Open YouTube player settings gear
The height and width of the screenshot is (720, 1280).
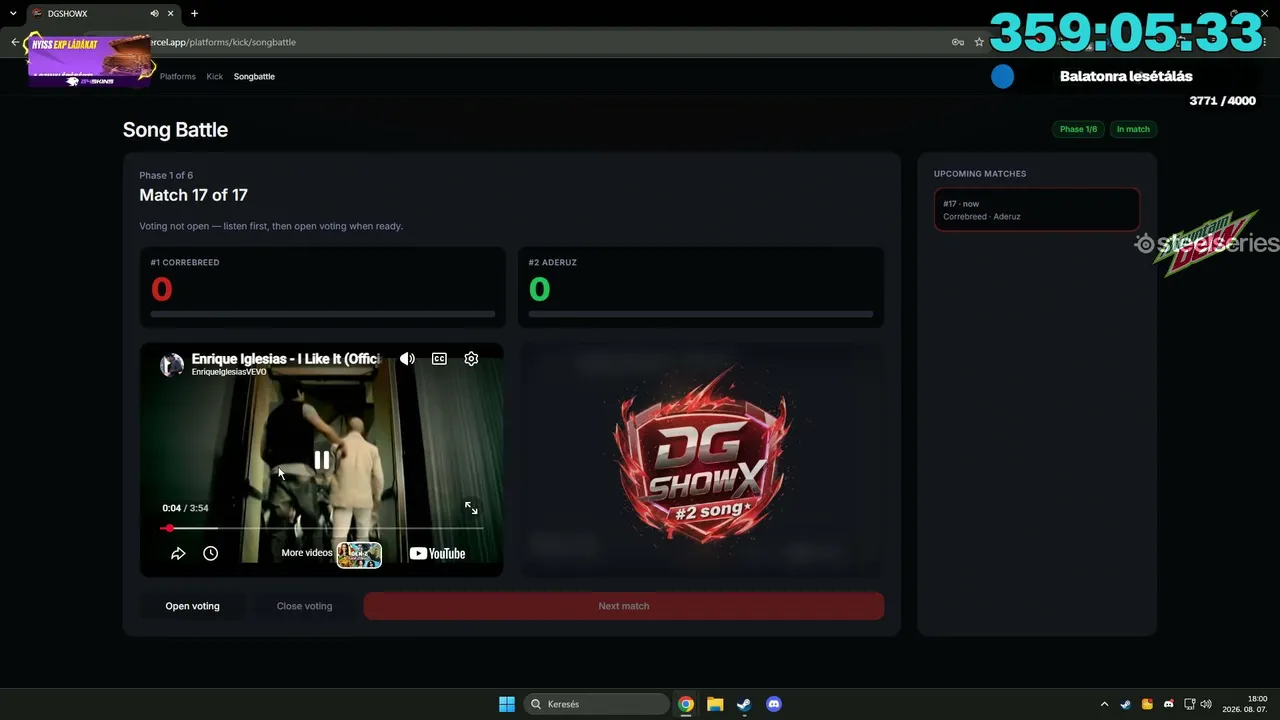click(471, 359)
